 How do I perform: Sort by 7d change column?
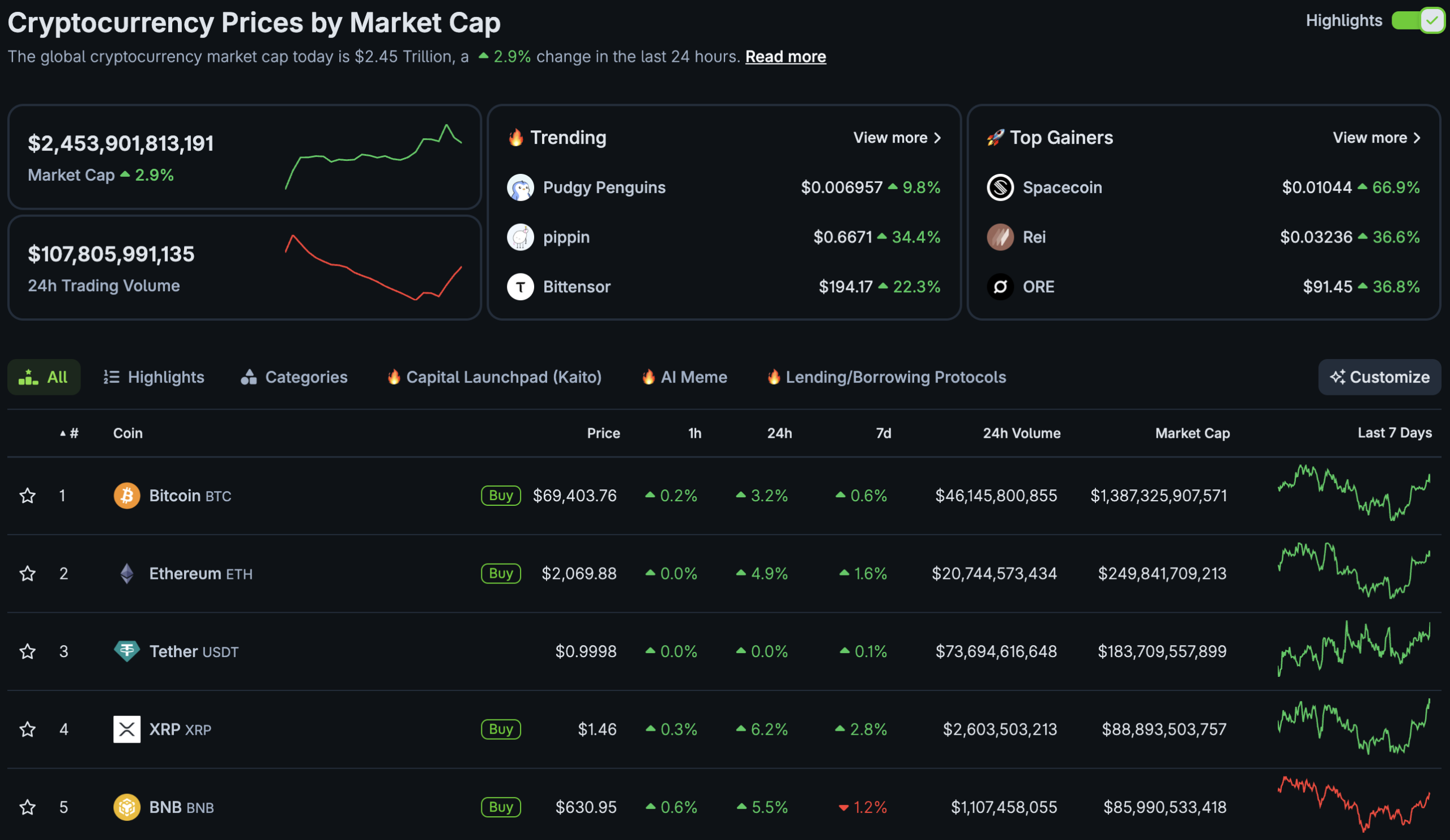point(883,433)
